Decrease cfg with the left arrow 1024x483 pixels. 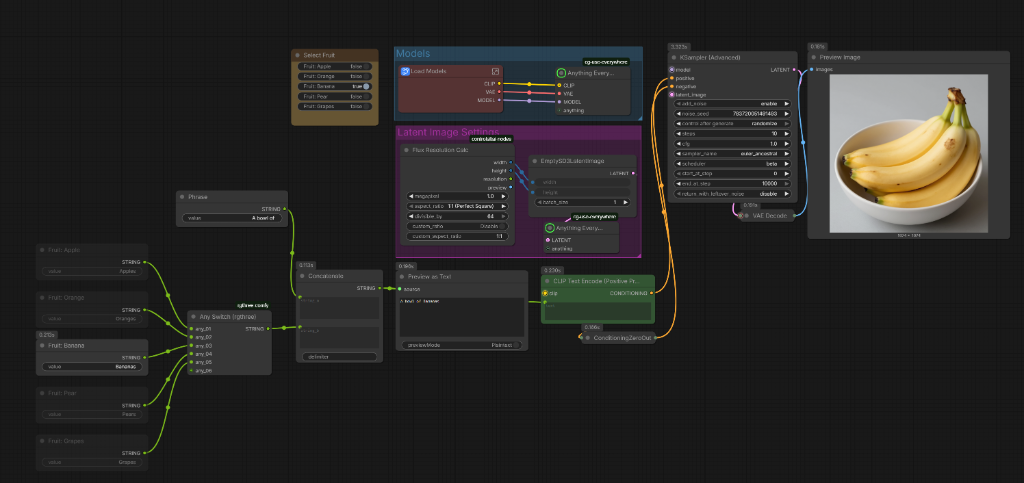(x=679, y=144)
